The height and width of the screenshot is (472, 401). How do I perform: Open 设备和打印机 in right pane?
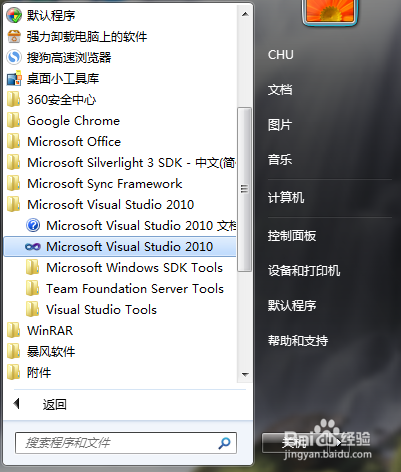(304, 271)
